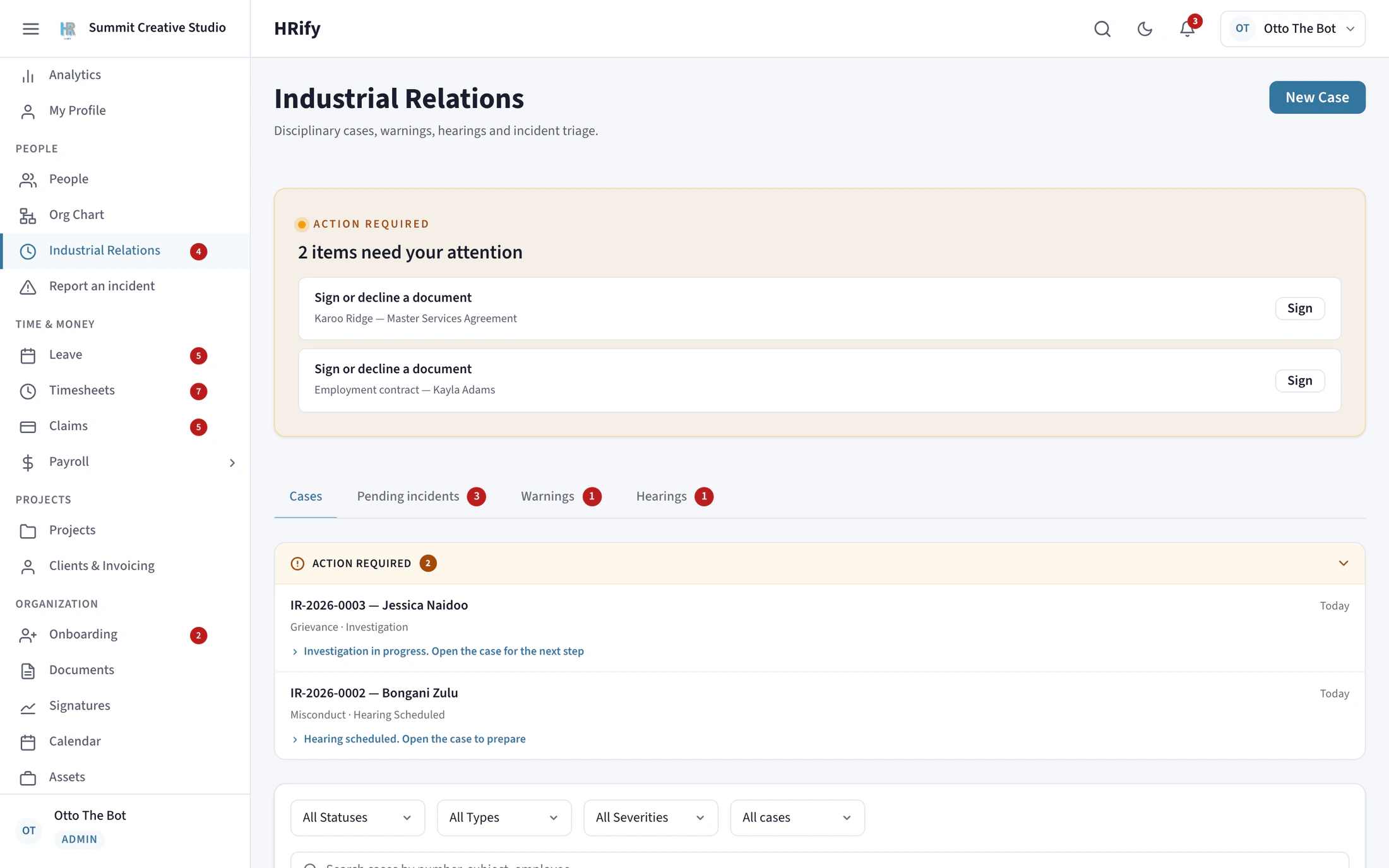The height and width of the screenshot is (868, 1389).
Task: Click the Leave calendar icon
Action: (x=28, y=355)
